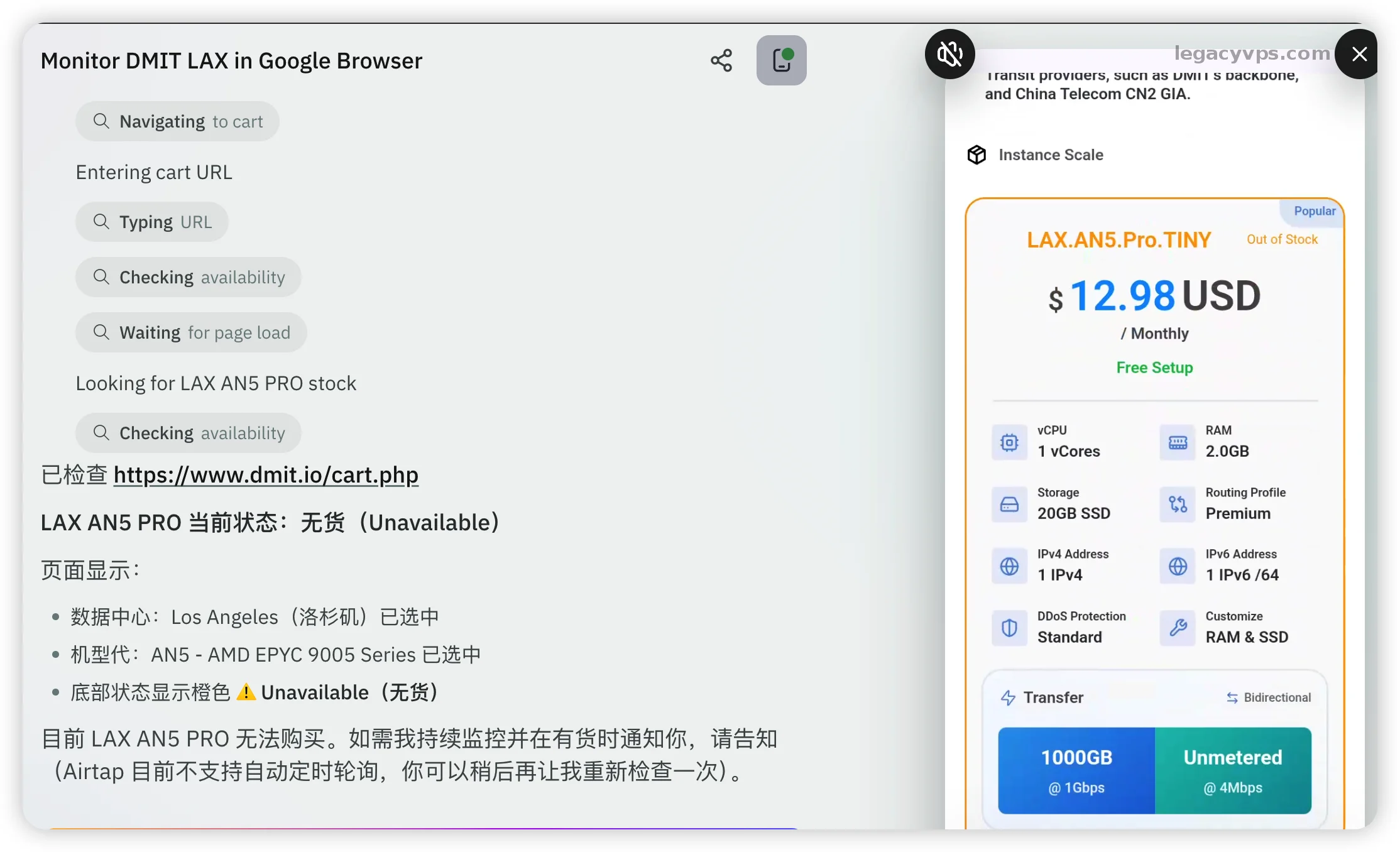The width and height of the screenshot is (1400, 852).
Task: Click the Customize wrench icon
Action: [1178, 628]
